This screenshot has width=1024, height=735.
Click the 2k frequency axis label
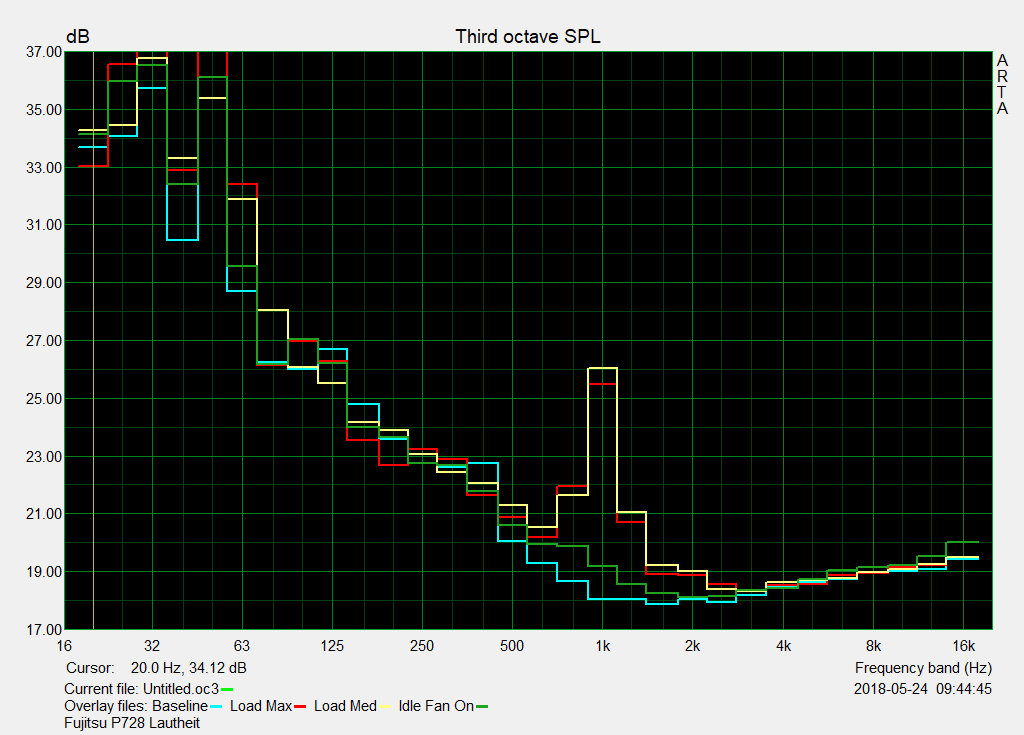coord(692,646)
